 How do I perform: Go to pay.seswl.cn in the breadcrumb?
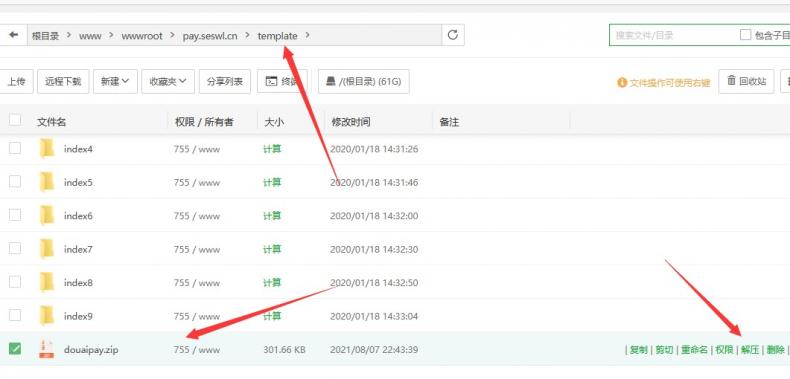(210, 36)
